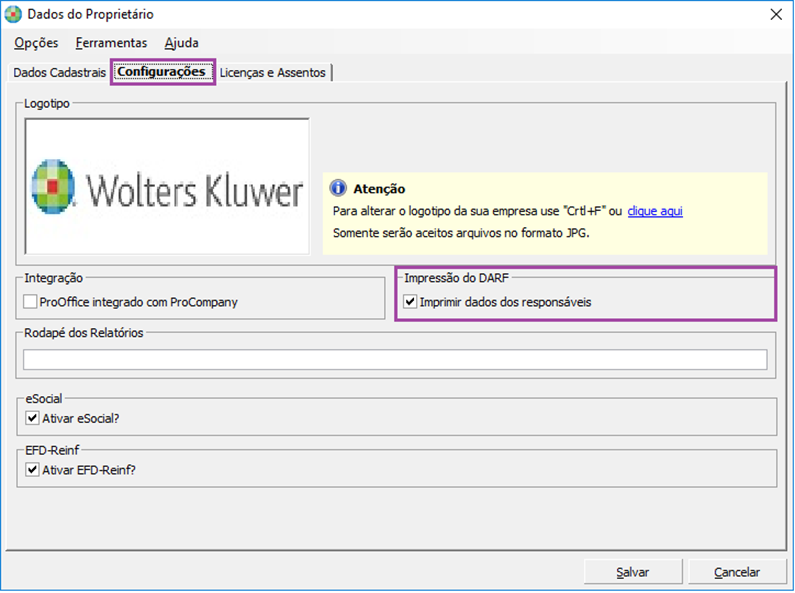This screenshot has height=593, width=795.
Task: Open the Opções menu
Action: point(36,43)
